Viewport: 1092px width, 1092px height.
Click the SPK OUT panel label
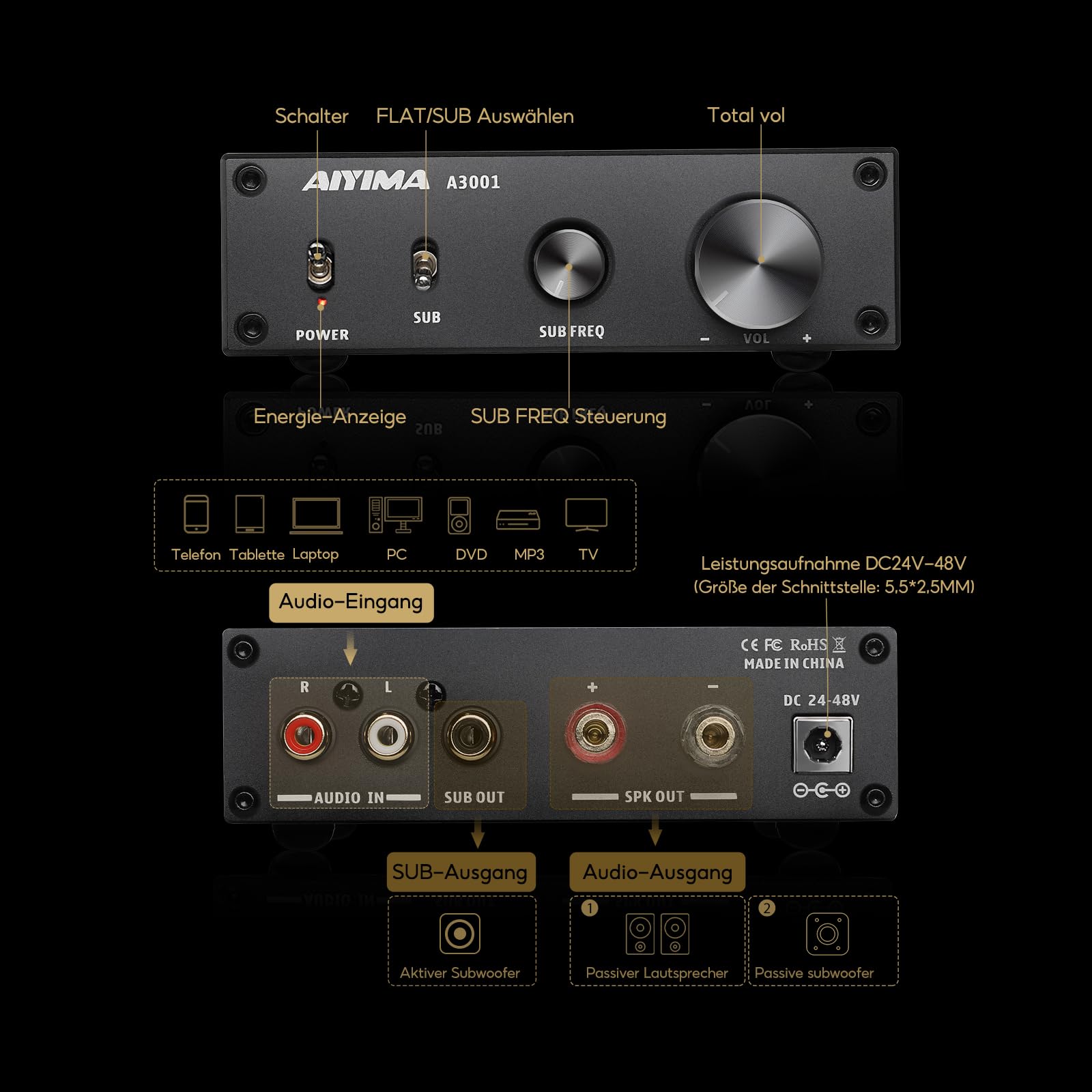(654, 796)
